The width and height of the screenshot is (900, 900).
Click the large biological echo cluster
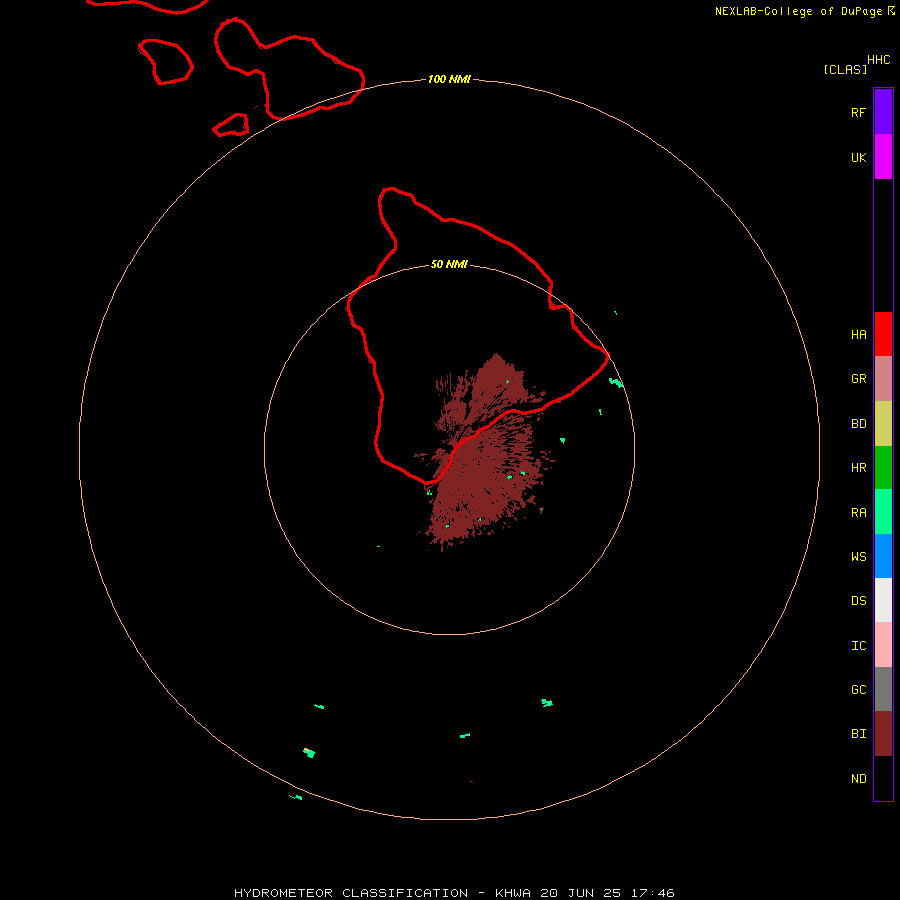pos(485,453)
